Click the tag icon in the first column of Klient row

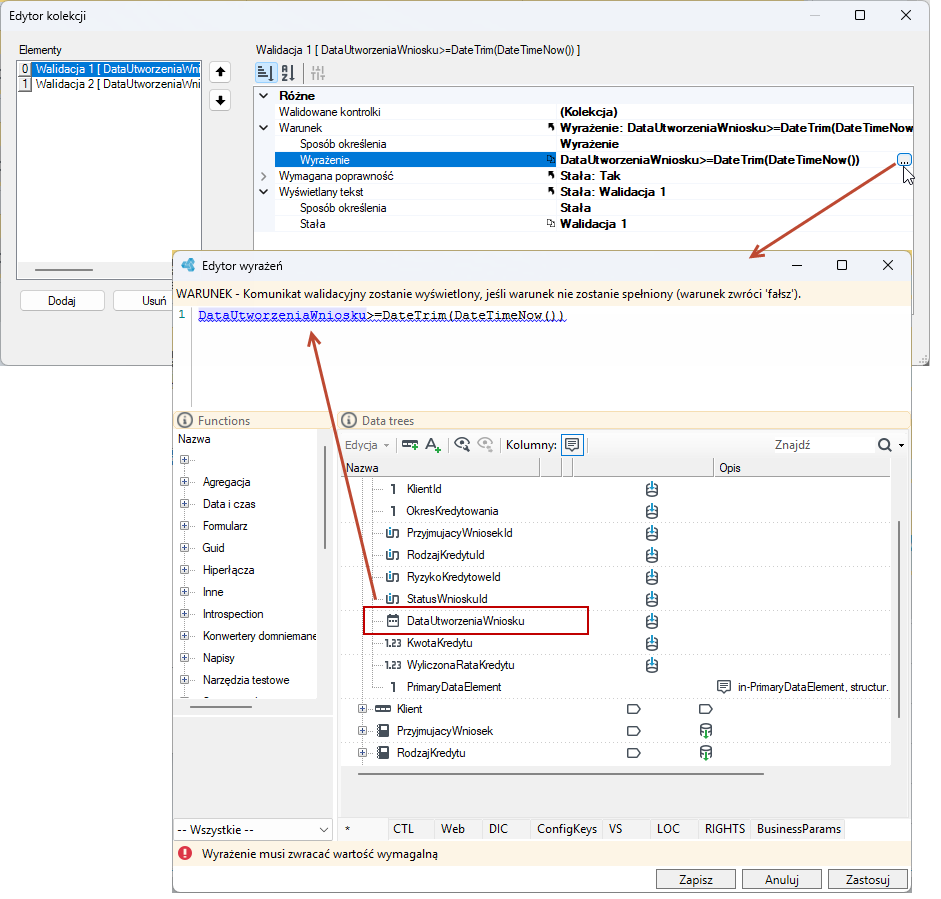(633, 709)
